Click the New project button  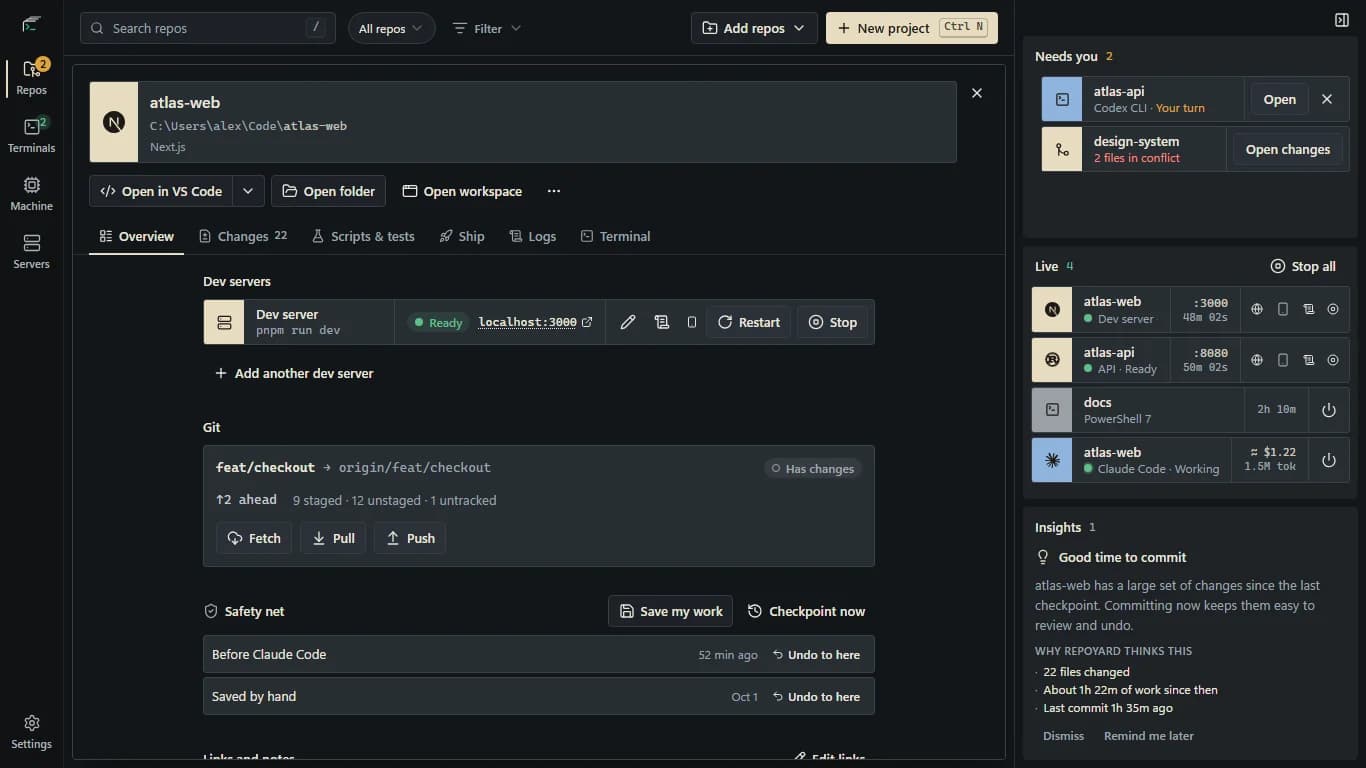(x=912, y=28)
